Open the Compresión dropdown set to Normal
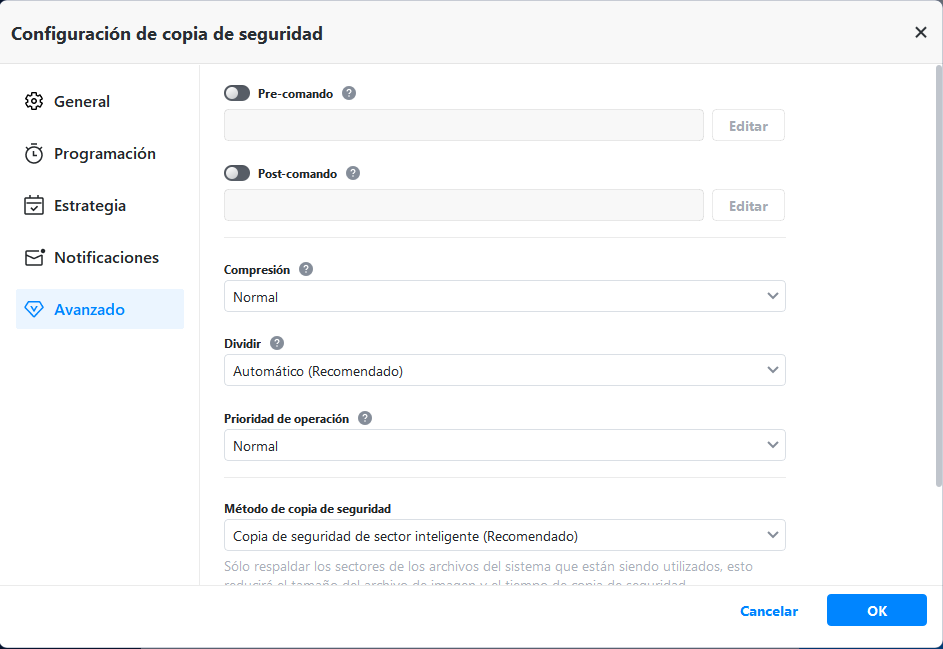Viewport: 943px width, 649px height. point(504,296)
